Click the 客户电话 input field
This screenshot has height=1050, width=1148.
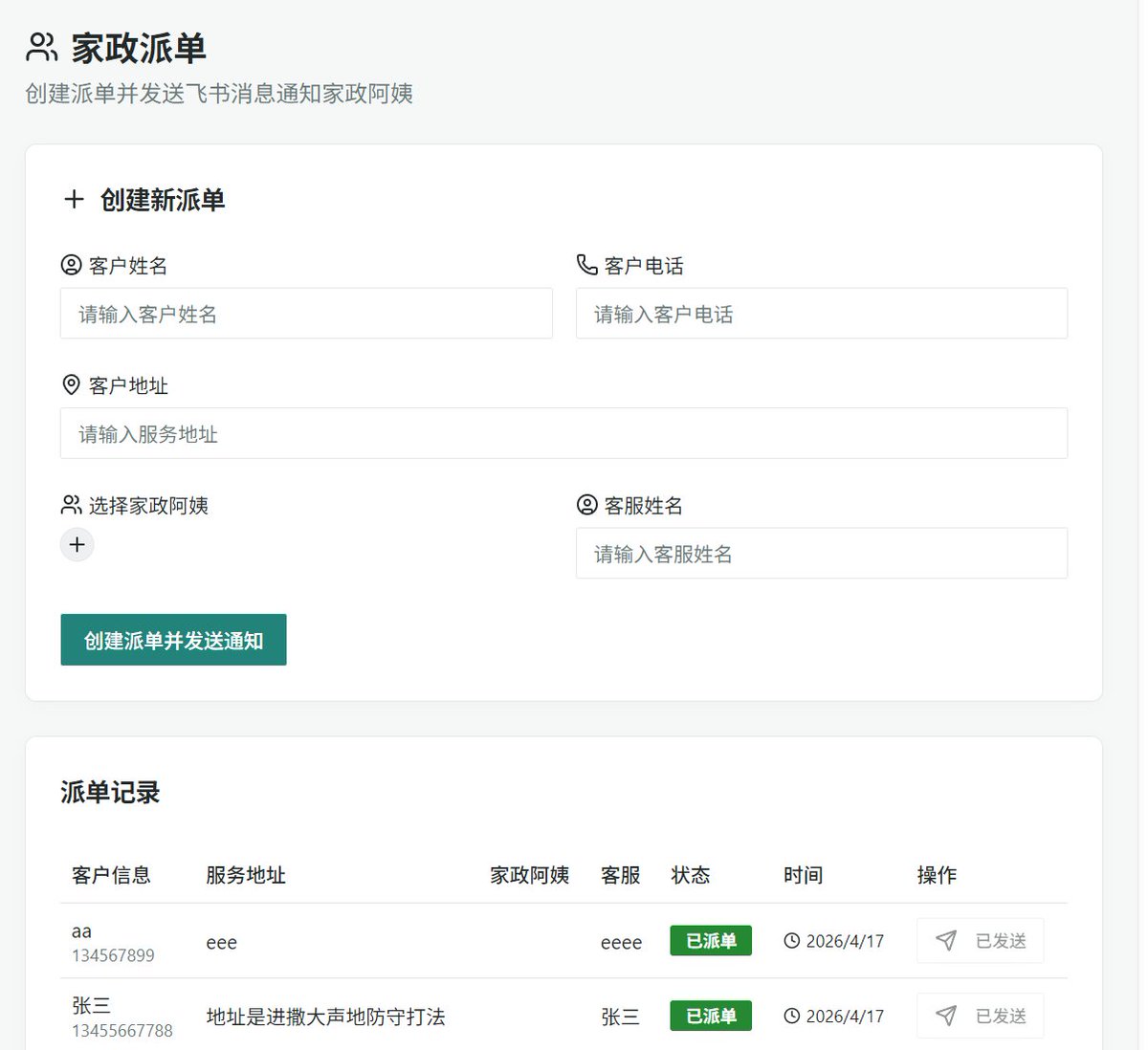point(821,313)
